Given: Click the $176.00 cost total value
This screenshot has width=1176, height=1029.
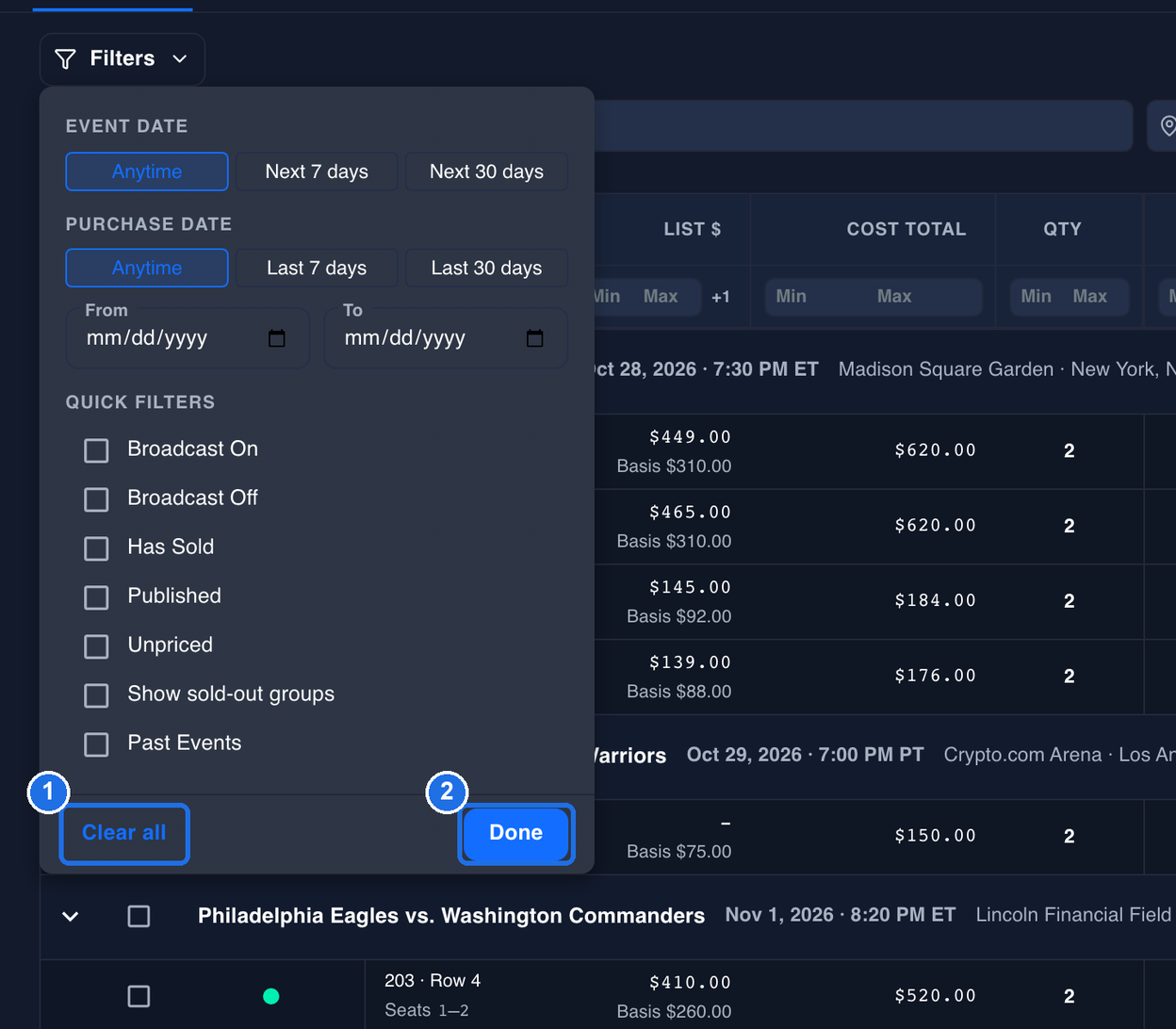Looking at the screenshot, I should pyautogui.click(x=936, y=677).
